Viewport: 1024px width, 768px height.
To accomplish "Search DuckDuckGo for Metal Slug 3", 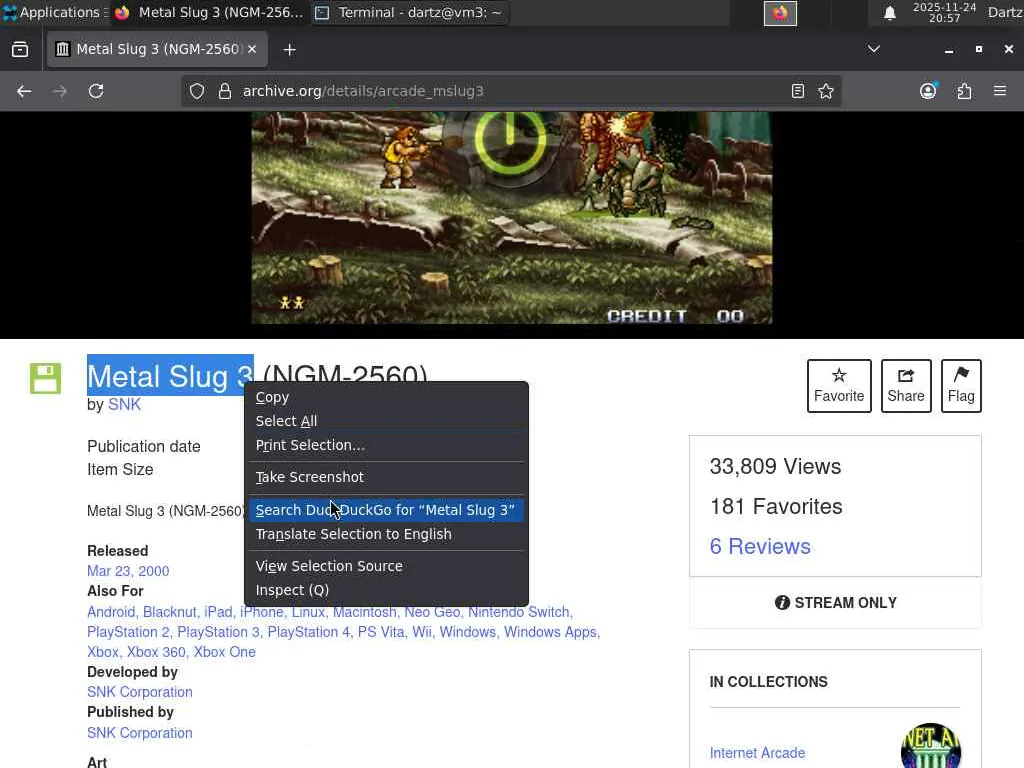I will tap(385, 510).
